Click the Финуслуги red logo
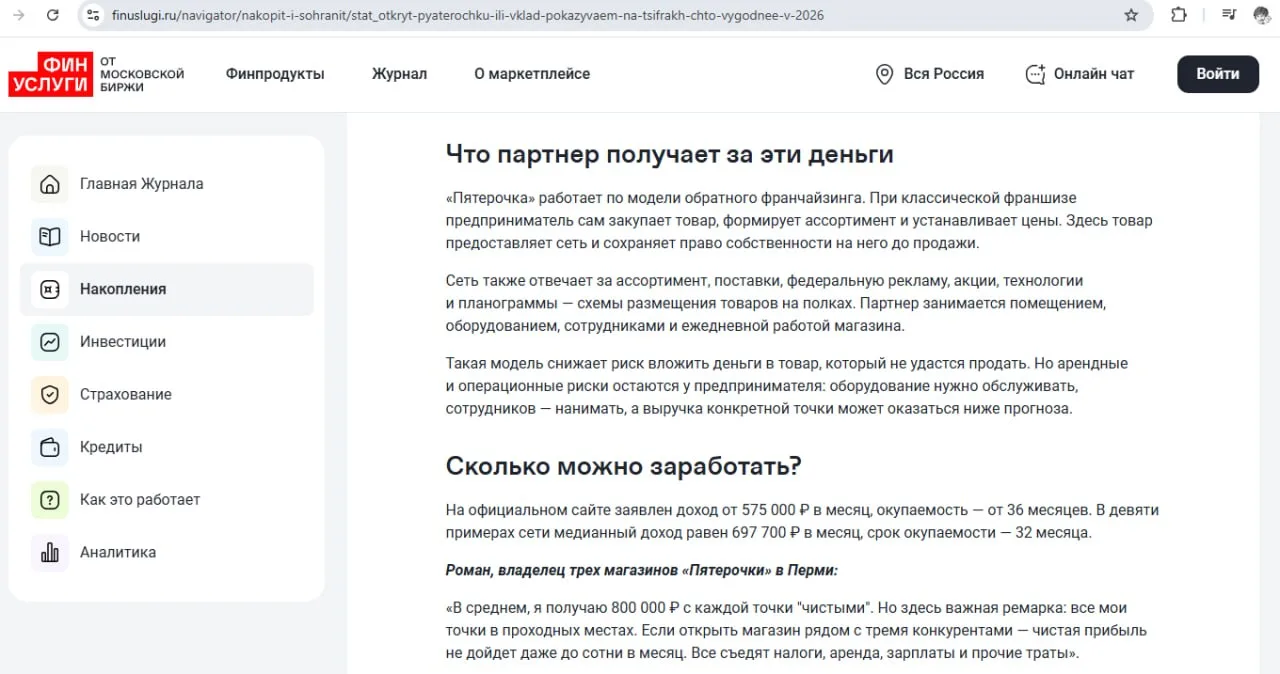The image size is (1280, 674). tap(51, 74)
